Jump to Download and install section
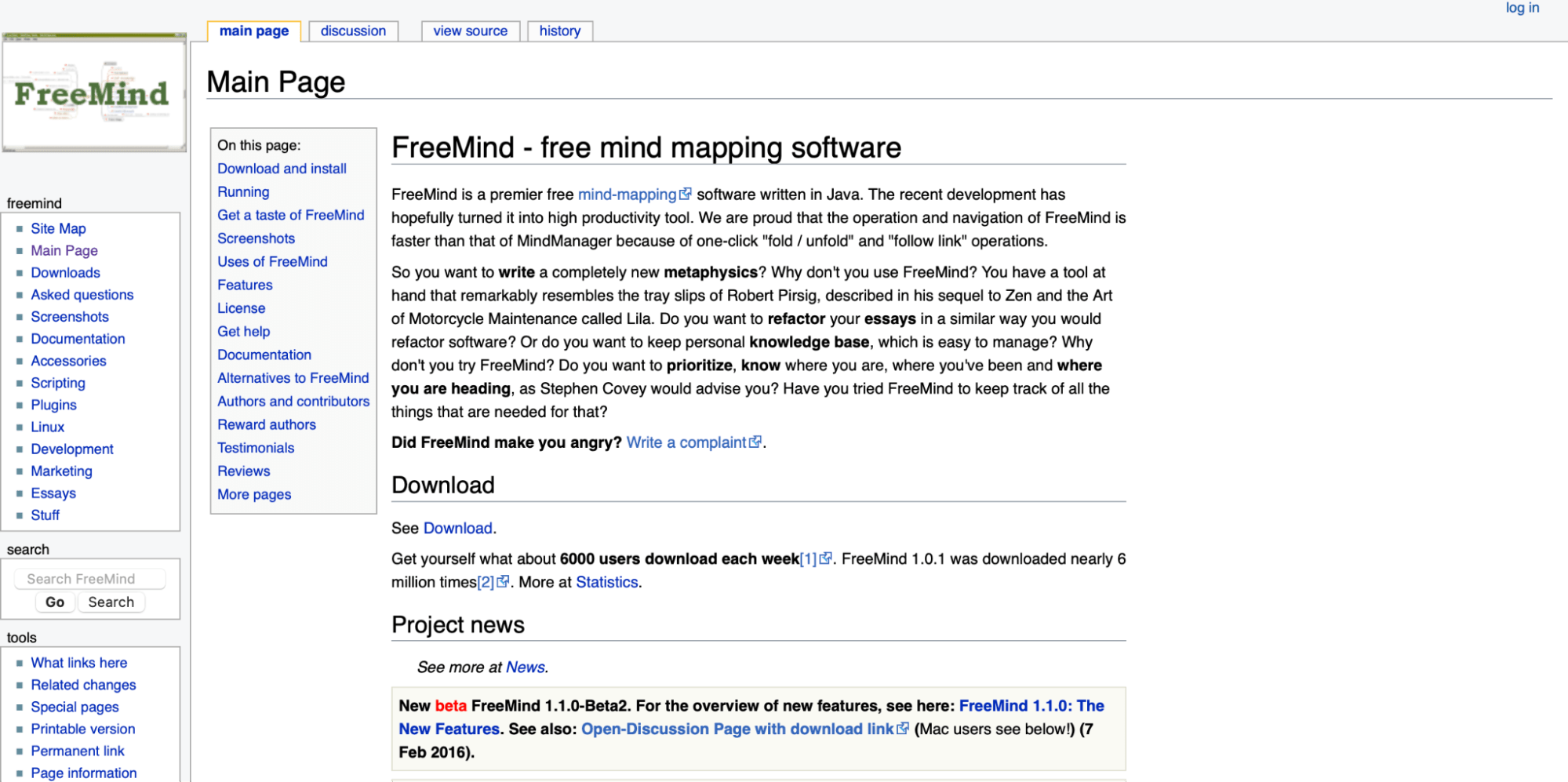 pos(282,169)
